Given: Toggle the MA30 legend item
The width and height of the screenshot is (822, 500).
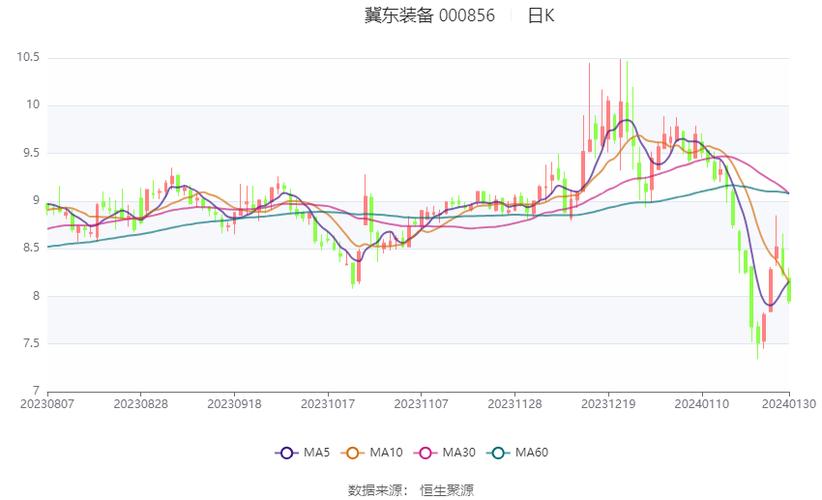Looking at the screenshot, I should [445, 452].
